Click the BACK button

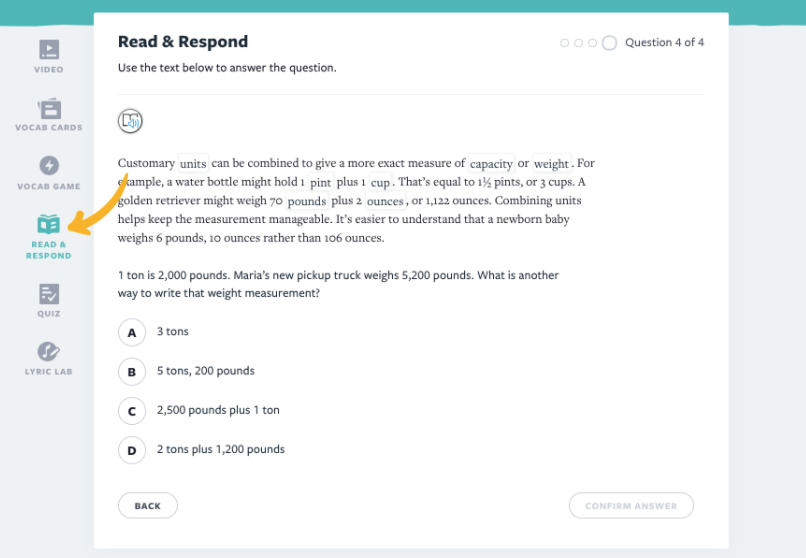point(148,506)
